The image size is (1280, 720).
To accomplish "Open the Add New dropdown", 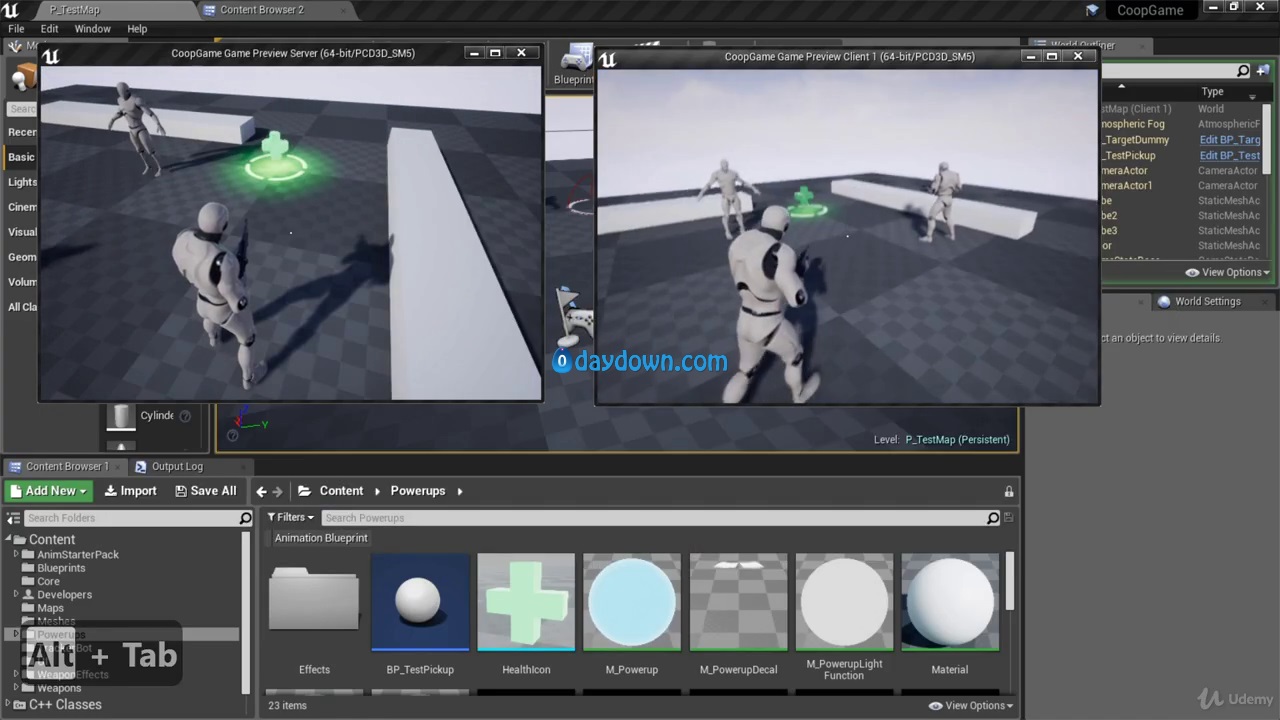I will [x=49, y=491].
